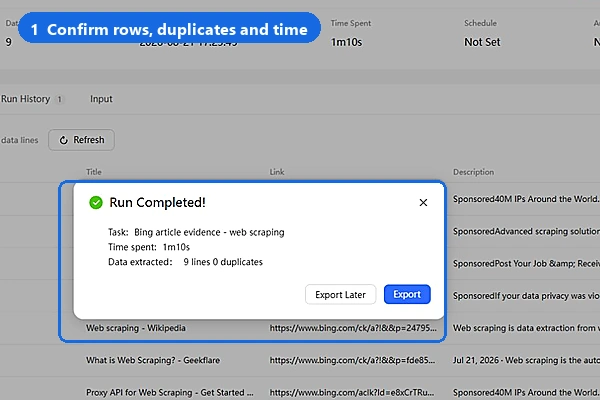
Task: Switch to the Input tab
Action: tap(101, 99)
